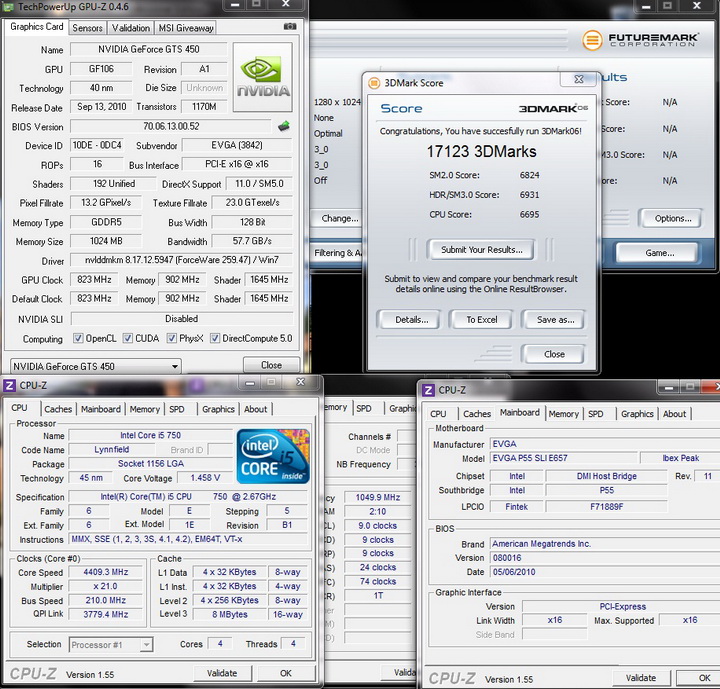Click the Multiplier value x 21.0

pyautogui.click(x=106, y=586)
